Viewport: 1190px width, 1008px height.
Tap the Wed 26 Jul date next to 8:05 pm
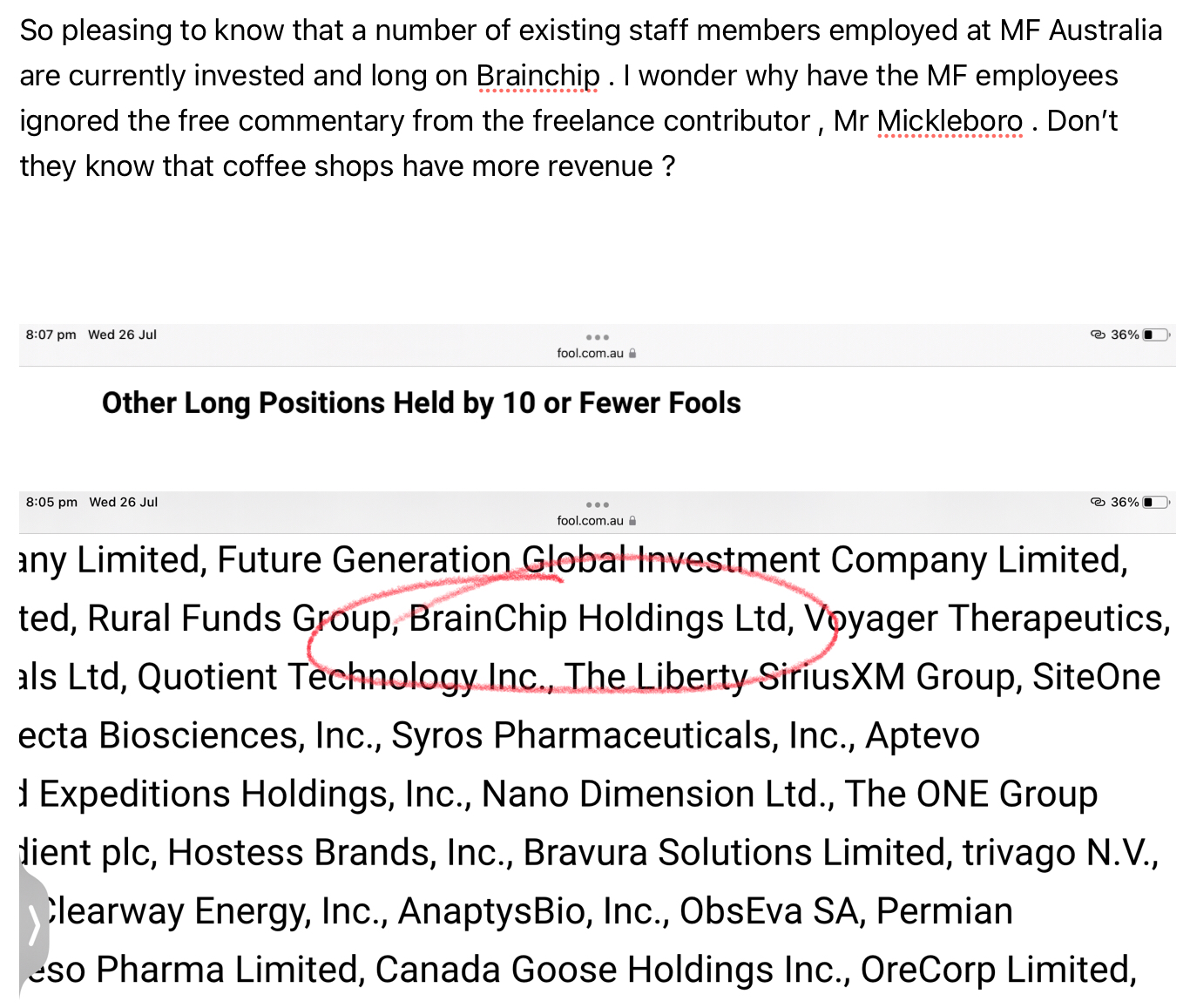coord(124,502)
